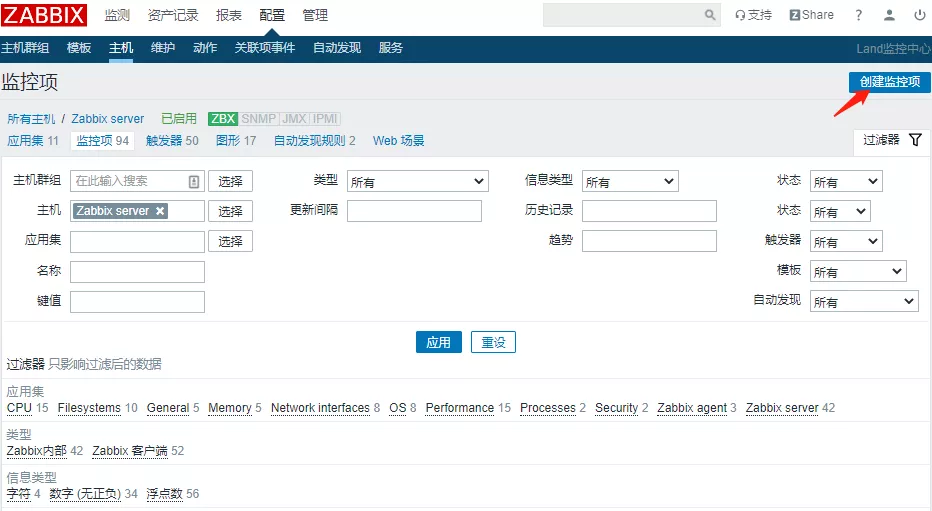Open user profile icon
The image size is (932, 511).
[x=889, y=15]
